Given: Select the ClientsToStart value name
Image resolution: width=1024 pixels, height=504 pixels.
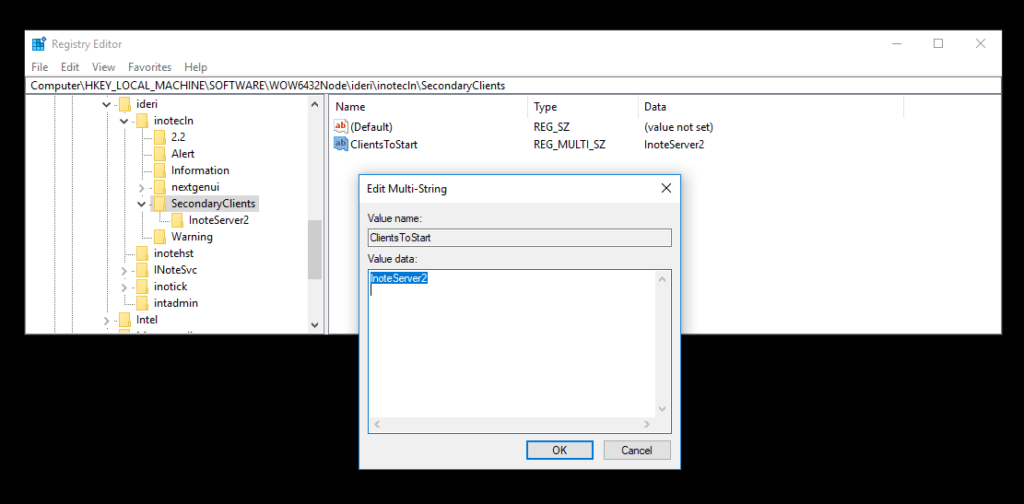Looking at the screenshot, I should click(x=384, y=144).
